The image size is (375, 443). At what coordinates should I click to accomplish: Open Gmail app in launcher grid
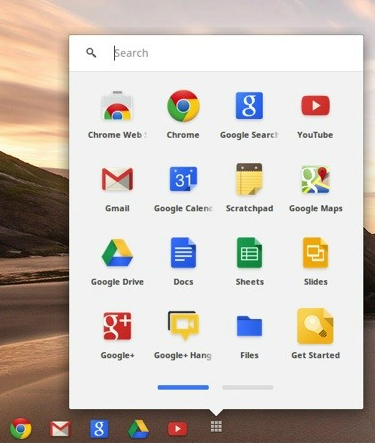click(x=117, y=179)
